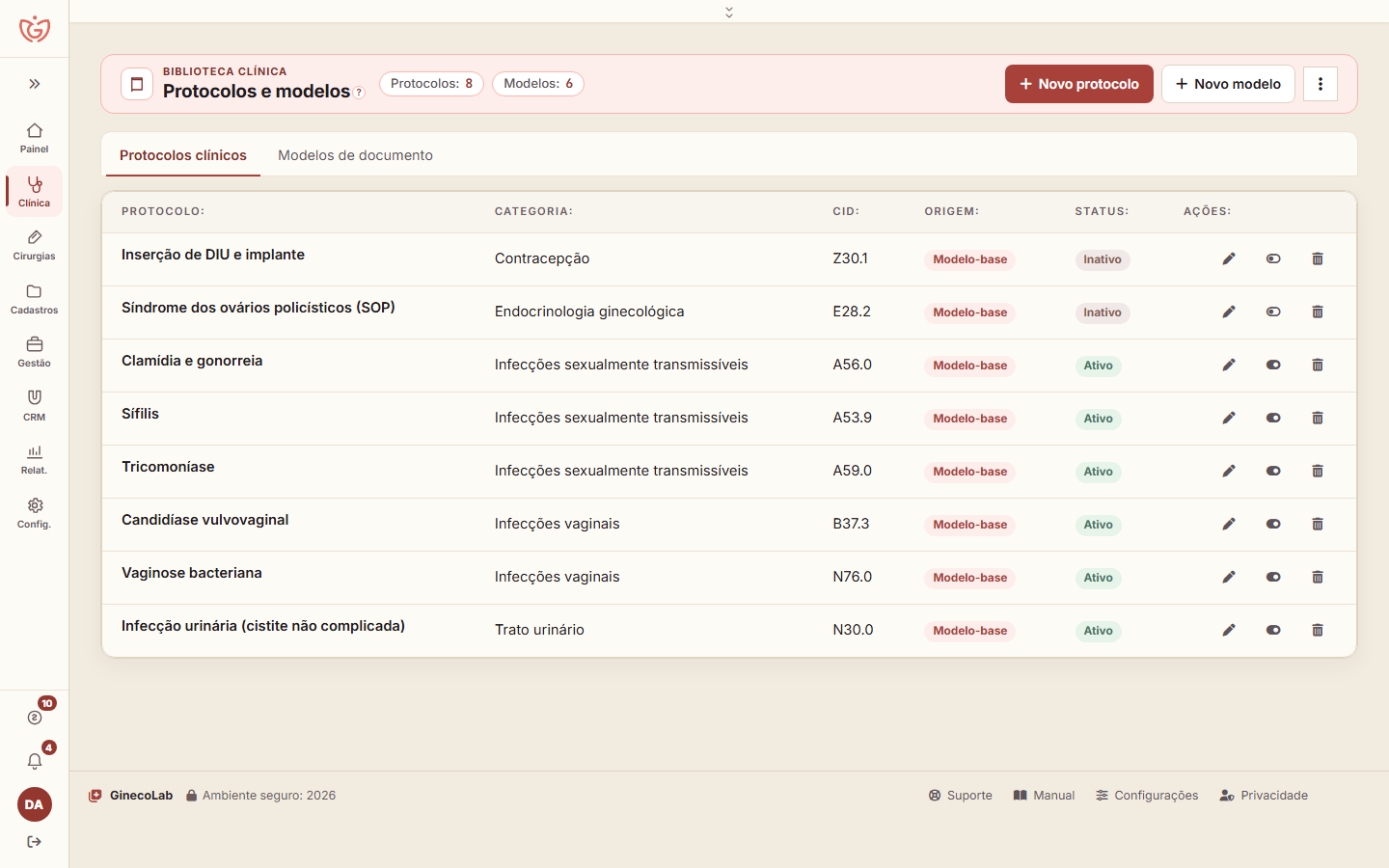The width and height of the screenshot is (1389, 868).
Task: Switch to Modelos de documento tab
Action: (355, 155)
